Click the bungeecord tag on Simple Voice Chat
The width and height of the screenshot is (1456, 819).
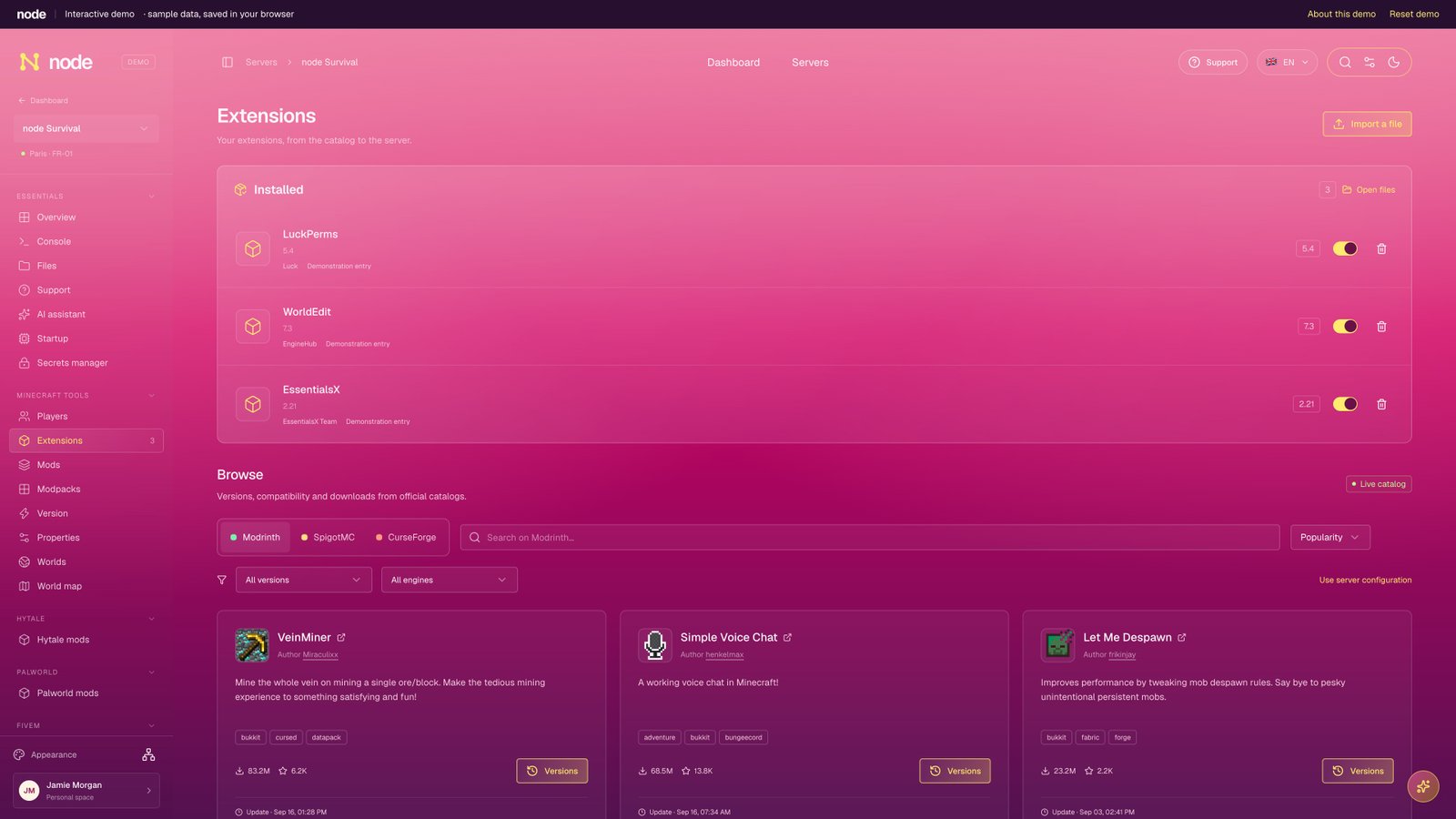743,738
